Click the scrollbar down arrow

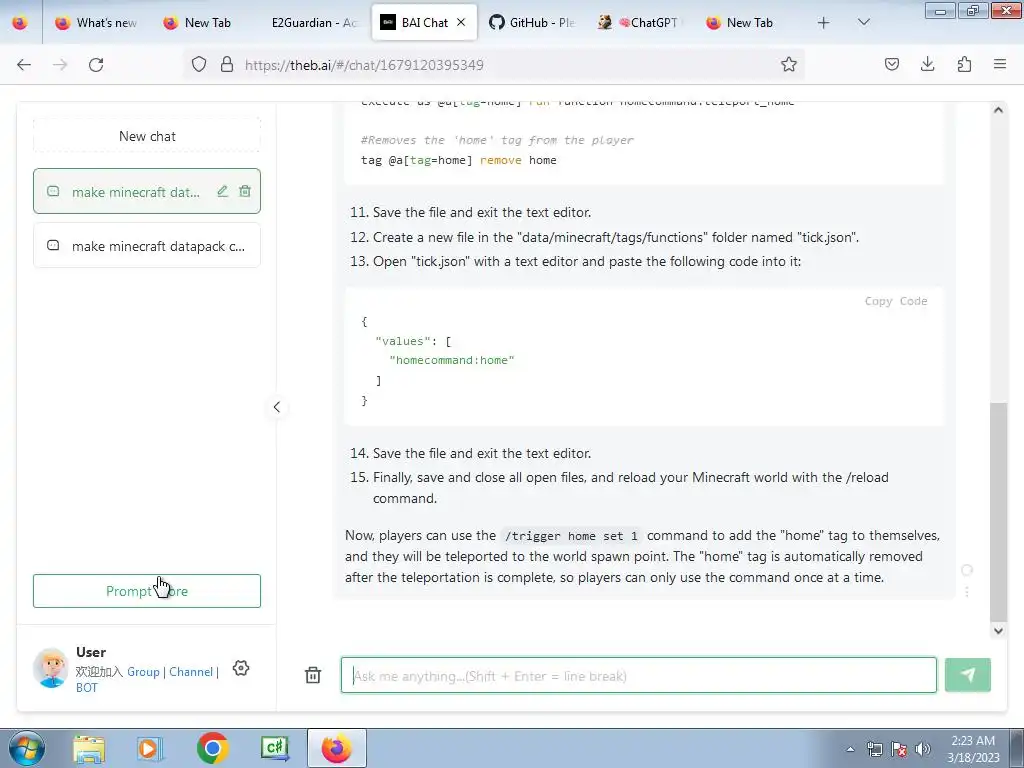(998, 630)
